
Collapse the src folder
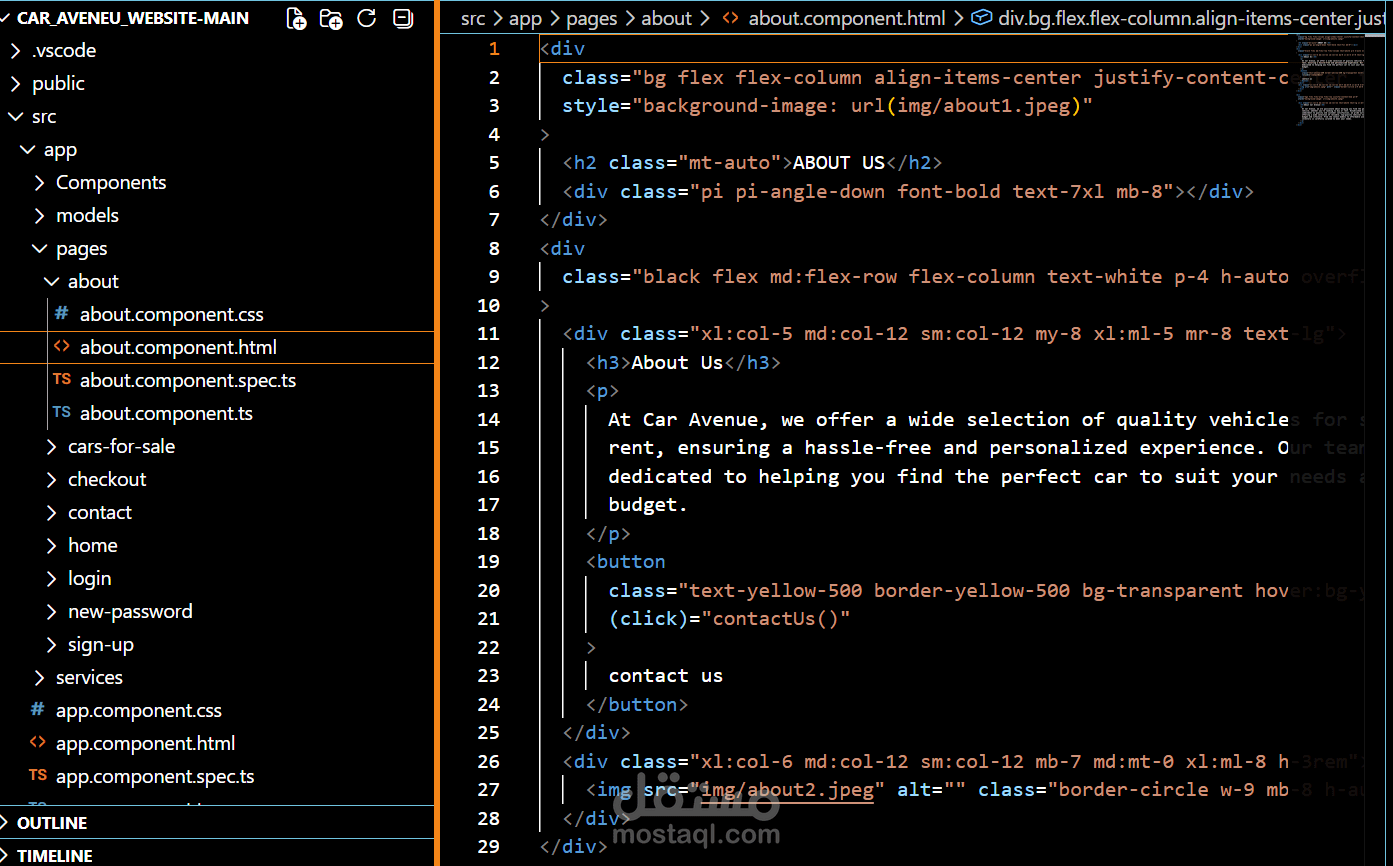point(43,116)
